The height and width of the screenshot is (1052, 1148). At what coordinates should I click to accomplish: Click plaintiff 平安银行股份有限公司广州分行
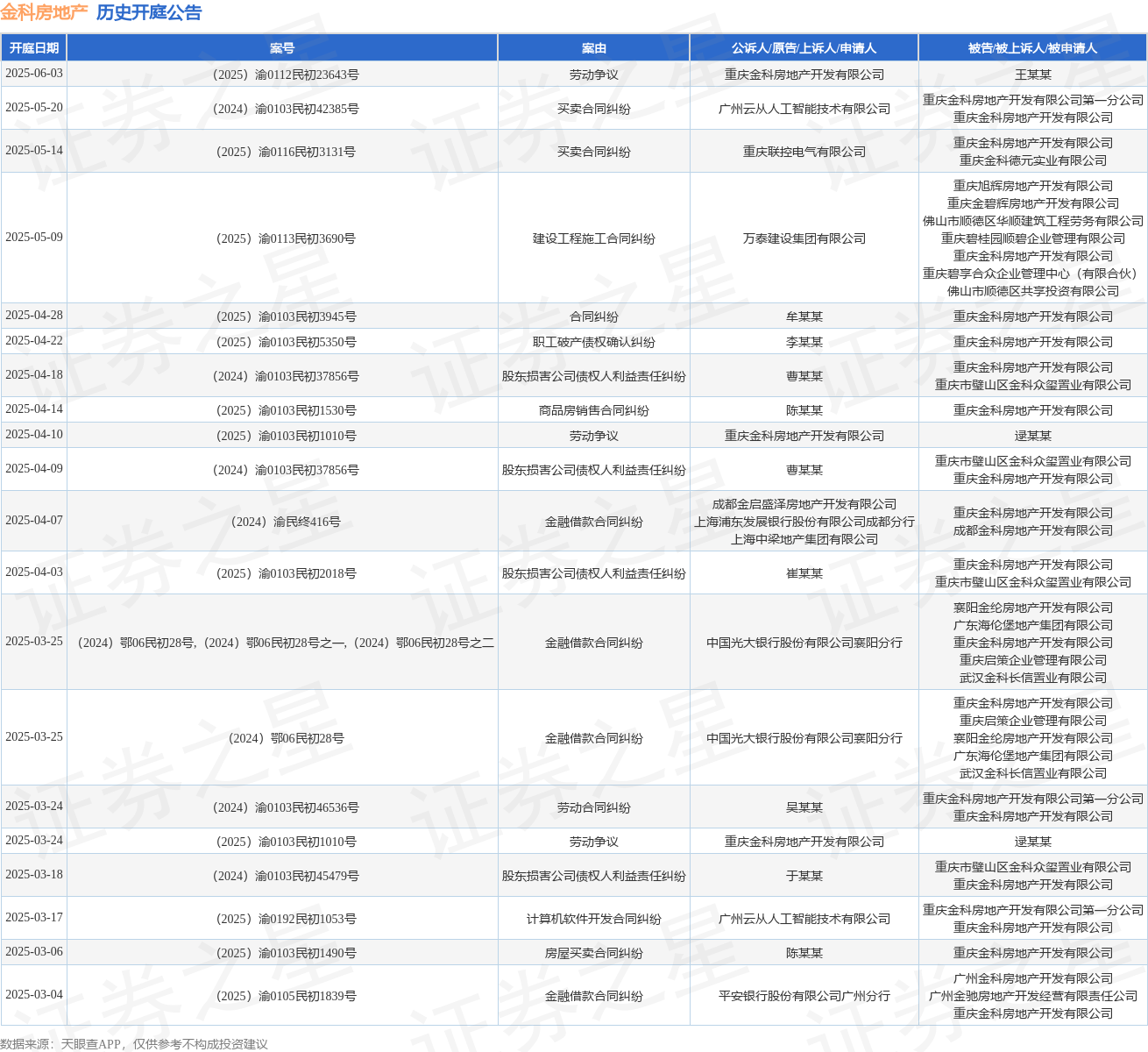pyautogui.click(x=804, y=996)
